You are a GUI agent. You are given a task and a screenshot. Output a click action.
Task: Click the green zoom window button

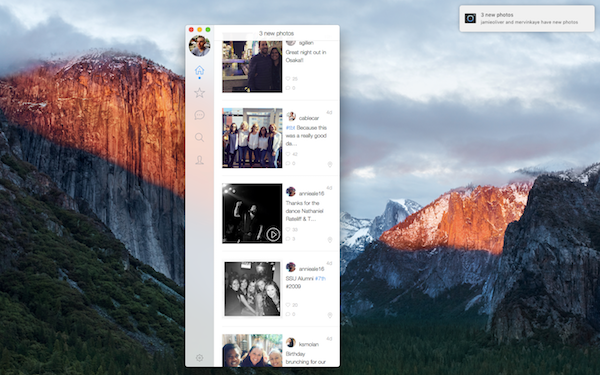[208, 29]
